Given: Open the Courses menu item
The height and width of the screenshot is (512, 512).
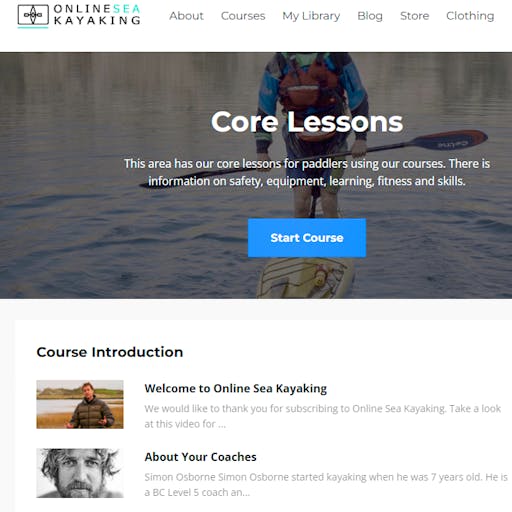Looking at the screenshot, I should tap(243, 16).
